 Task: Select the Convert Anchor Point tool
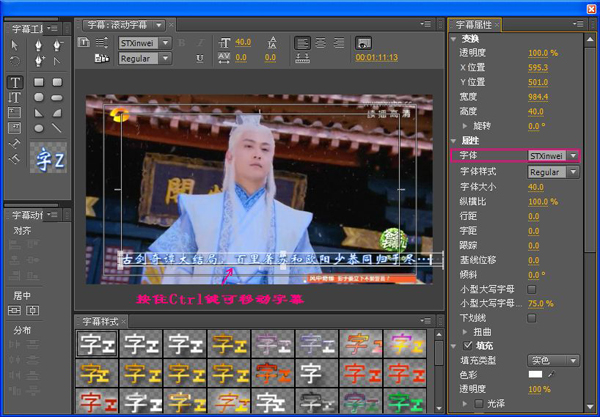pos(57,61)
